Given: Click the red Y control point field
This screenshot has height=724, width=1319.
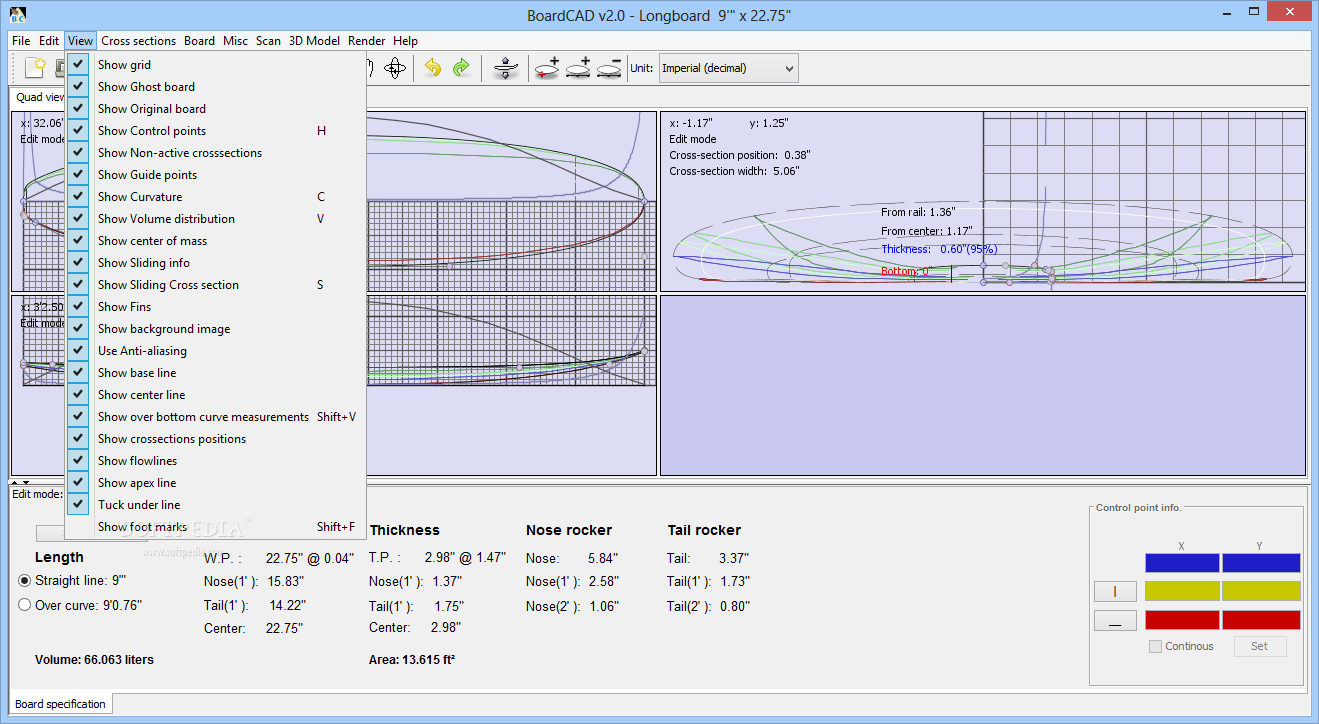Looking at the screenshot, I should tap(1261, 620).
